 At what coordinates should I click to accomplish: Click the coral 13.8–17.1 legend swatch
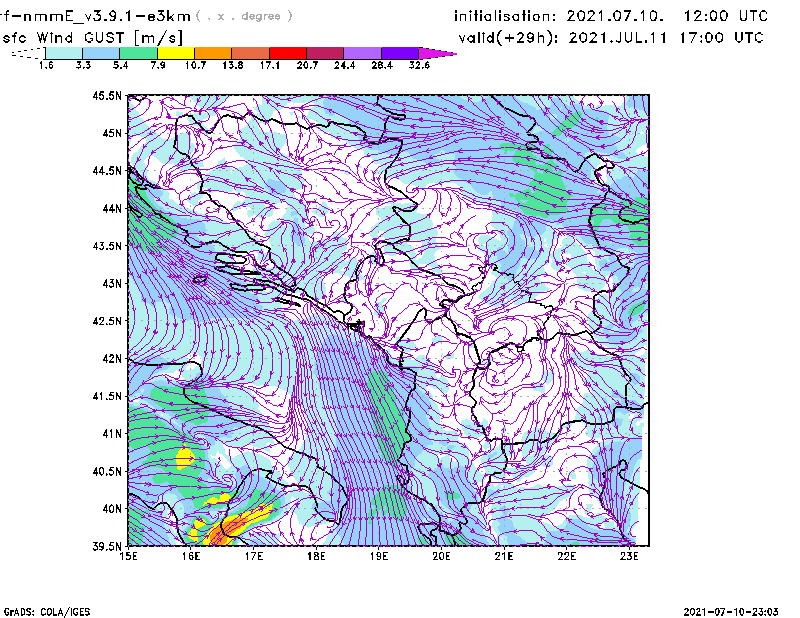tap(251, 53)
